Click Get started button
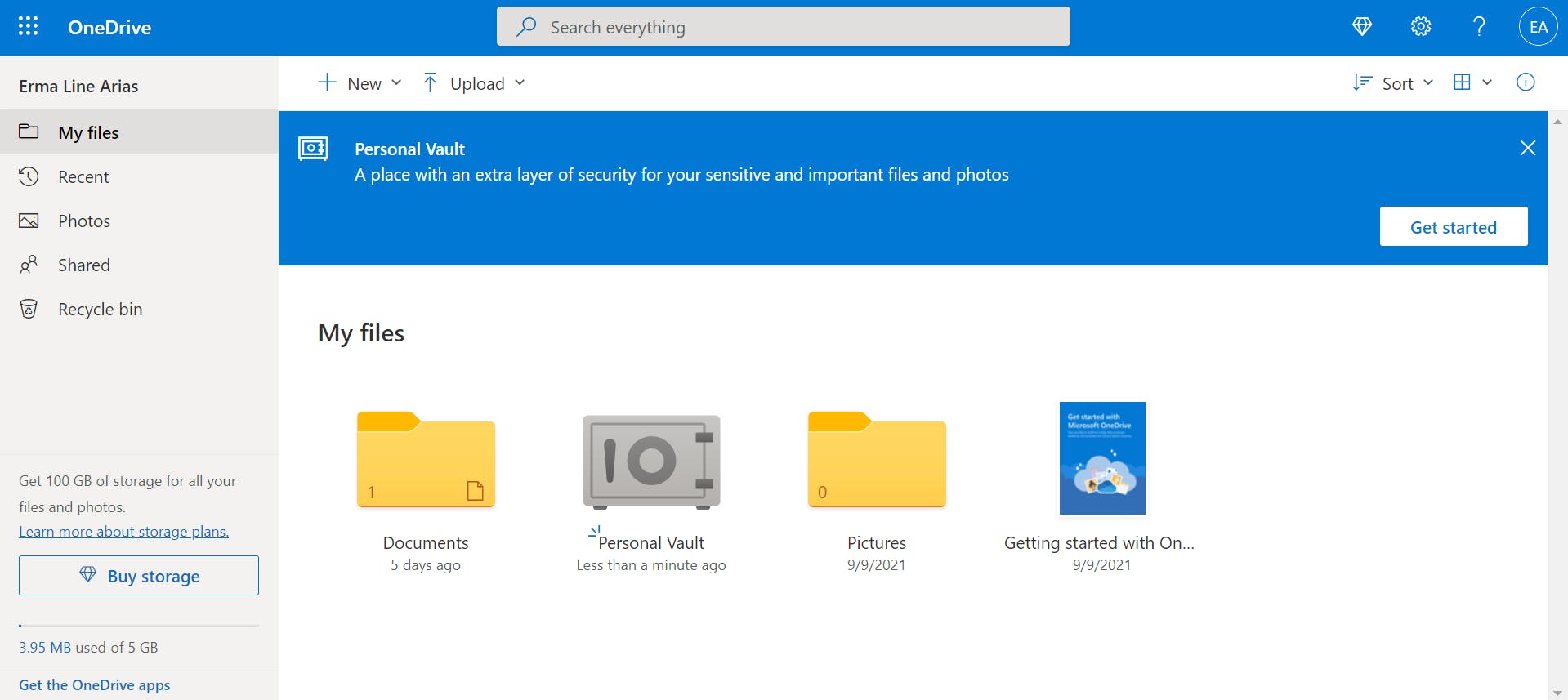 (1454, 226)
